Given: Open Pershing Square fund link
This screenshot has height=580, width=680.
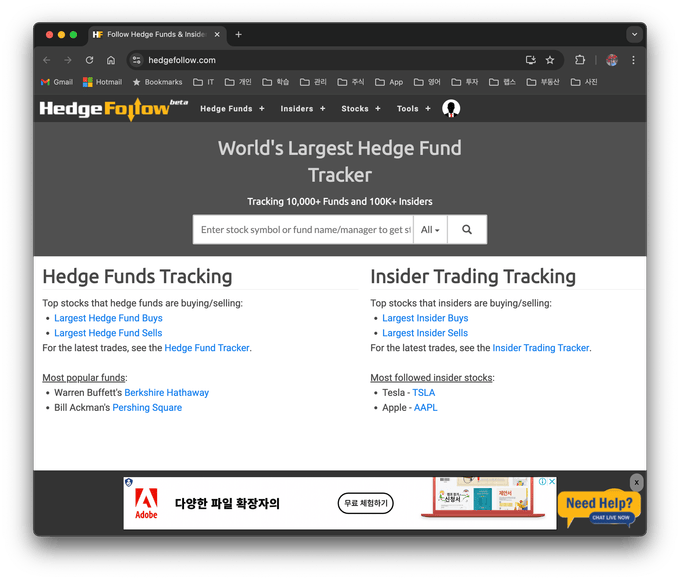Looking at the screenshot, I should click(x=147, y=407).
